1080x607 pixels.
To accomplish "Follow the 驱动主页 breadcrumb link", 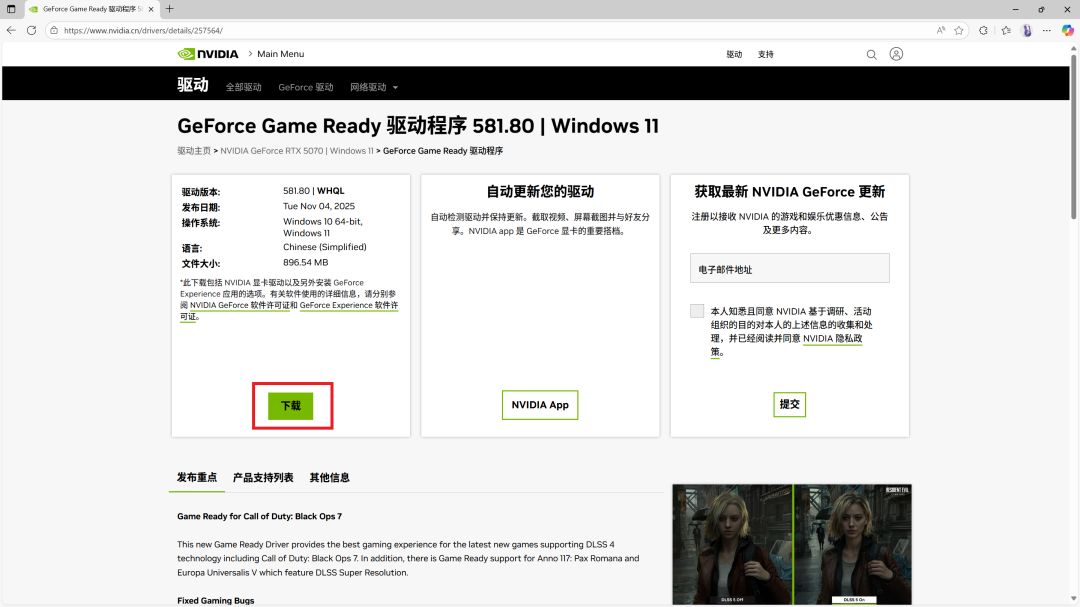I will [x=194, y=151].
